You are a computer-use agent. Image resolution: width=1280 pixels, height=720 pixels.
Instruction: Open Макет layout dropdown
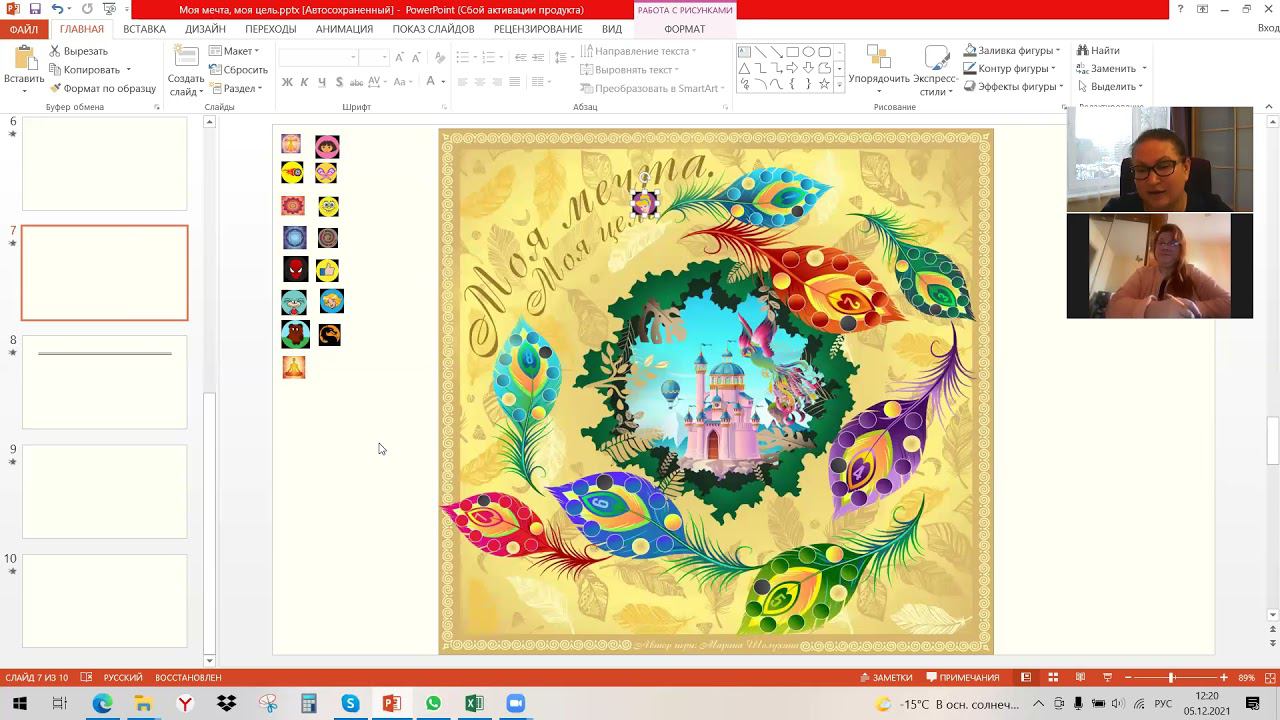coord(234,51)
